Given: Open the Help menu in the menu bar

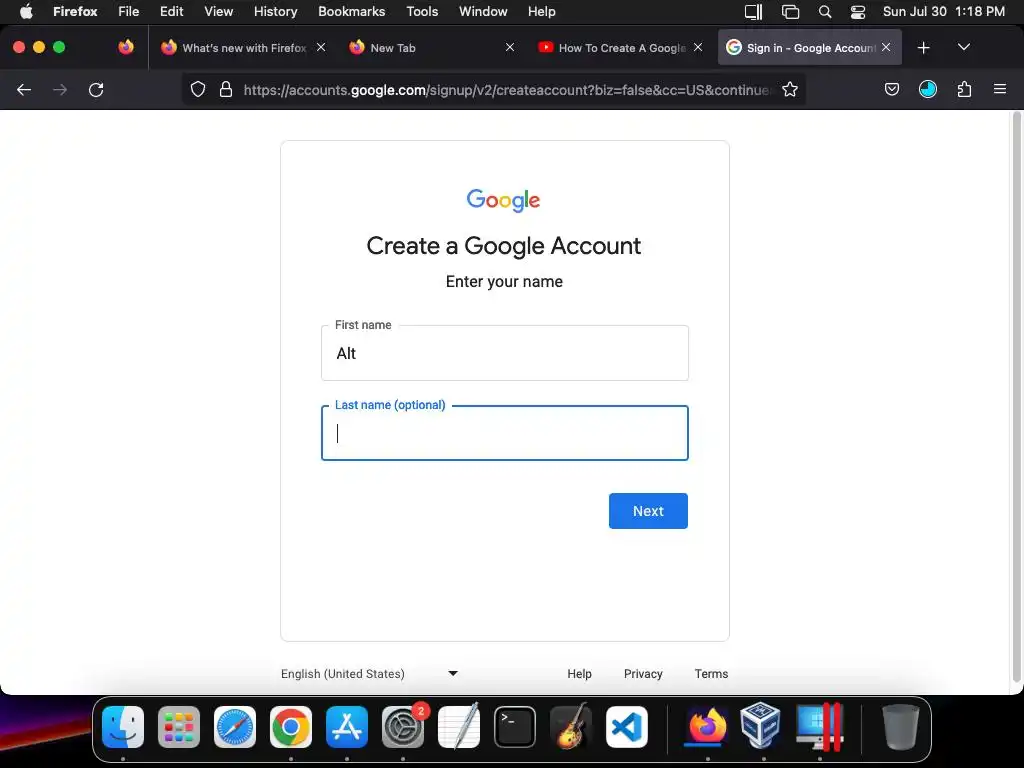Looking at the screenshot, I should [541, 11].
